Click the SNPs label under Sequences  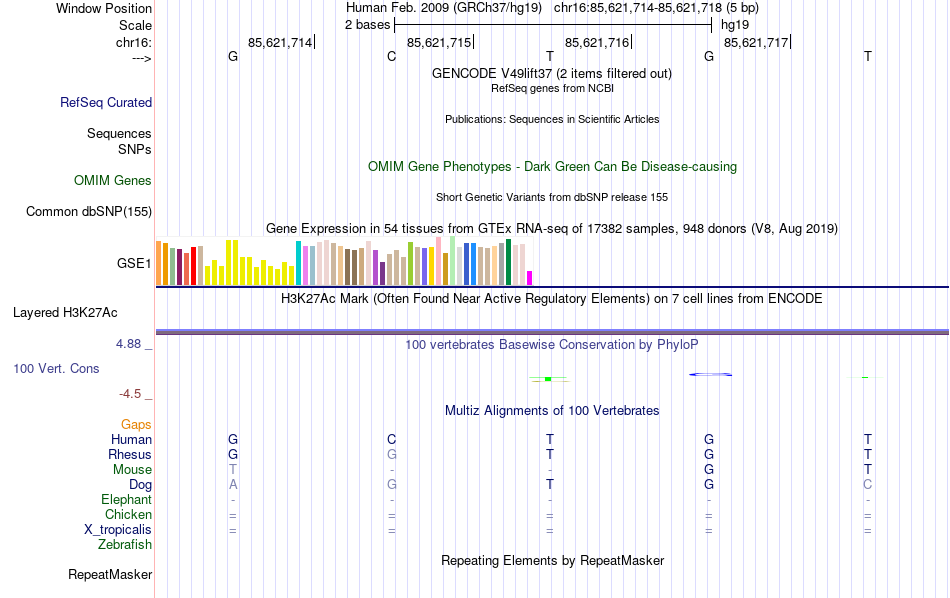(x=135, y=149)
